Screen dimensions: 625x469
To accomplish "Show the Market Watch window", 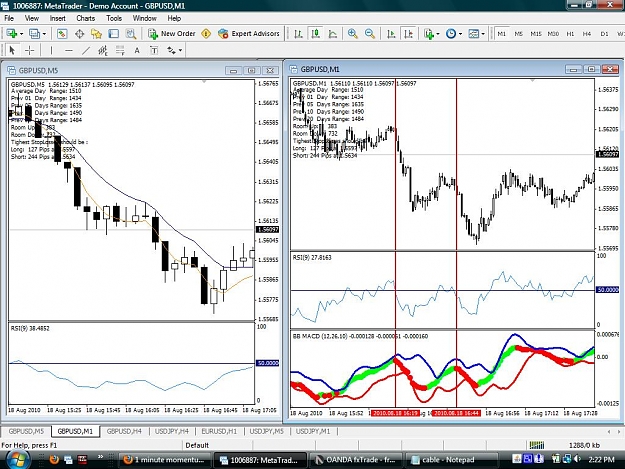I will click(62, 34).
